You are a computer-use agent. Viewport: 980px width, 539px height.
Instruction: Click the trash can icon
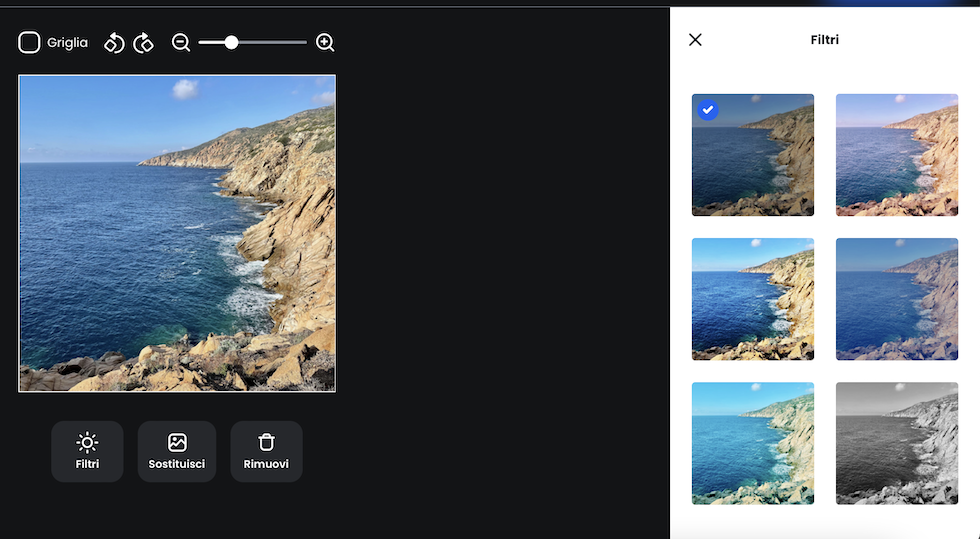click(x=266, y=442)
